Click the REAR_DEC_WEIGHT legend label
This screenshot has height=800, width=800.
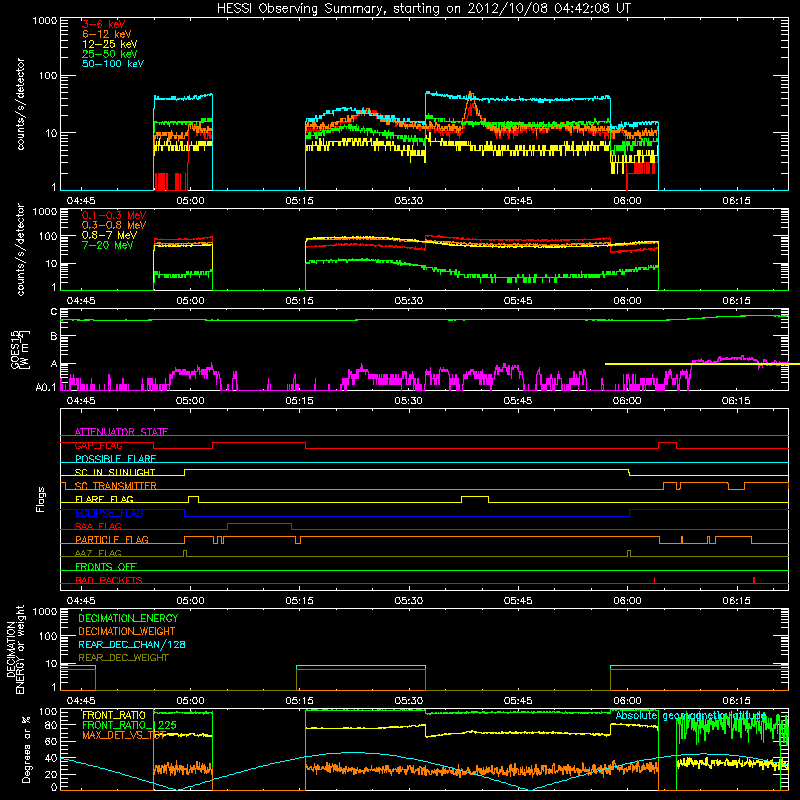point(123,658)
